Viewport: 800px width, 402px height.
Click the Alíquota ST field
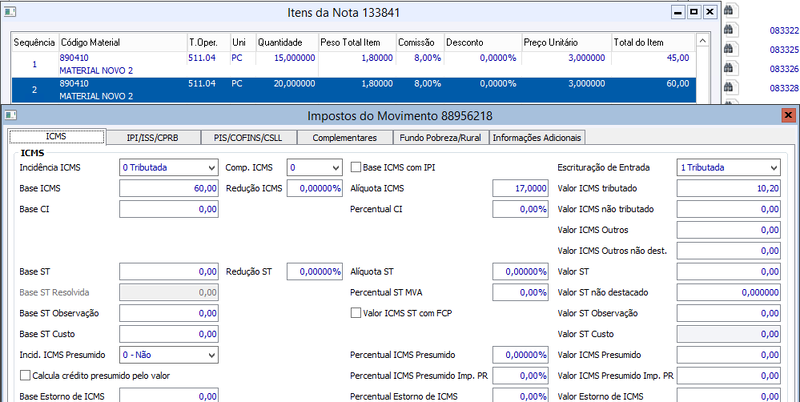tap(521, 272)
